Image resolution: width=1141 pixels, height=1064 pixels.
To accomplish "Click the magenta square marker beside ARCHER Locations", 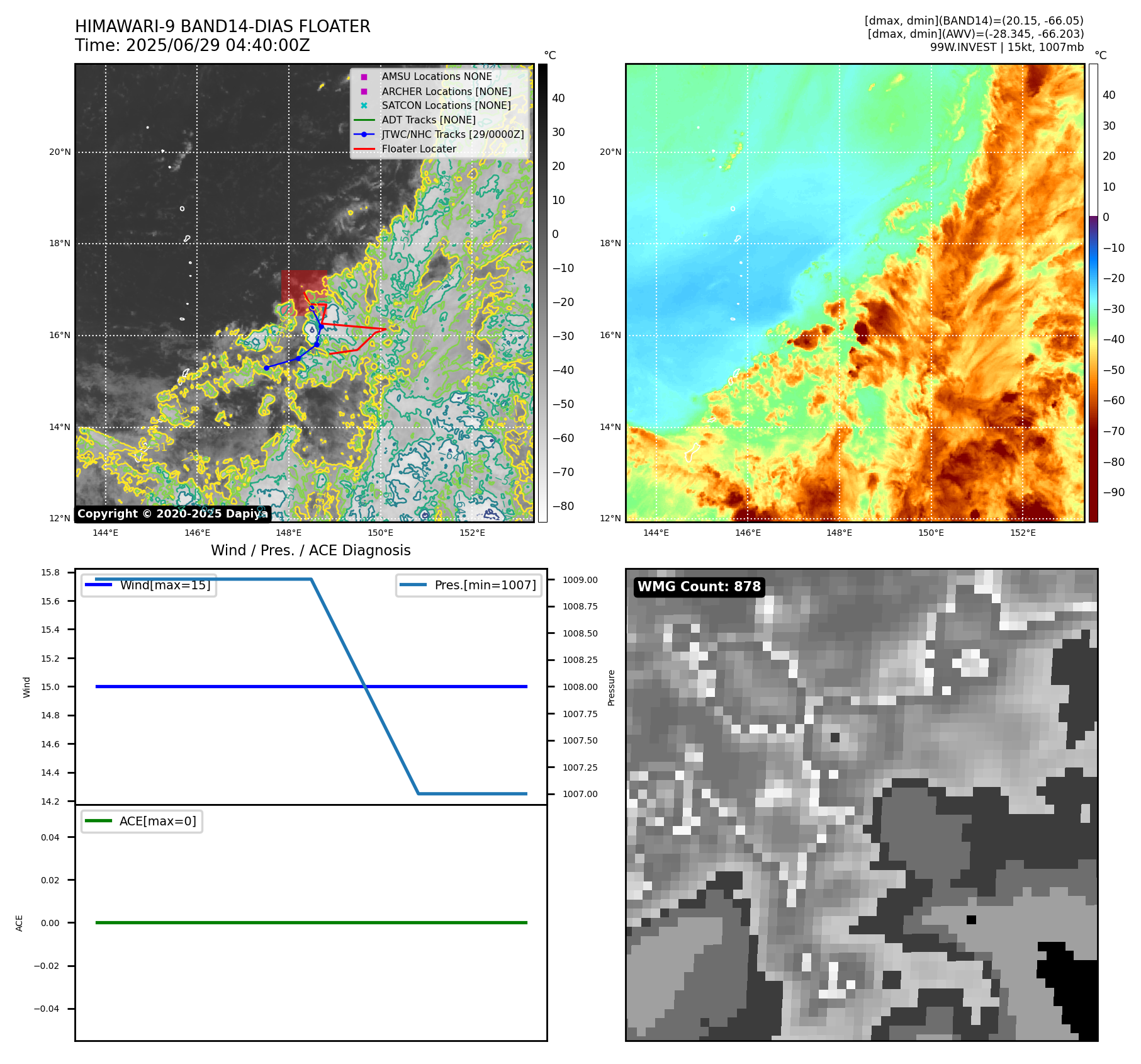I will click(x=364, y=91).
